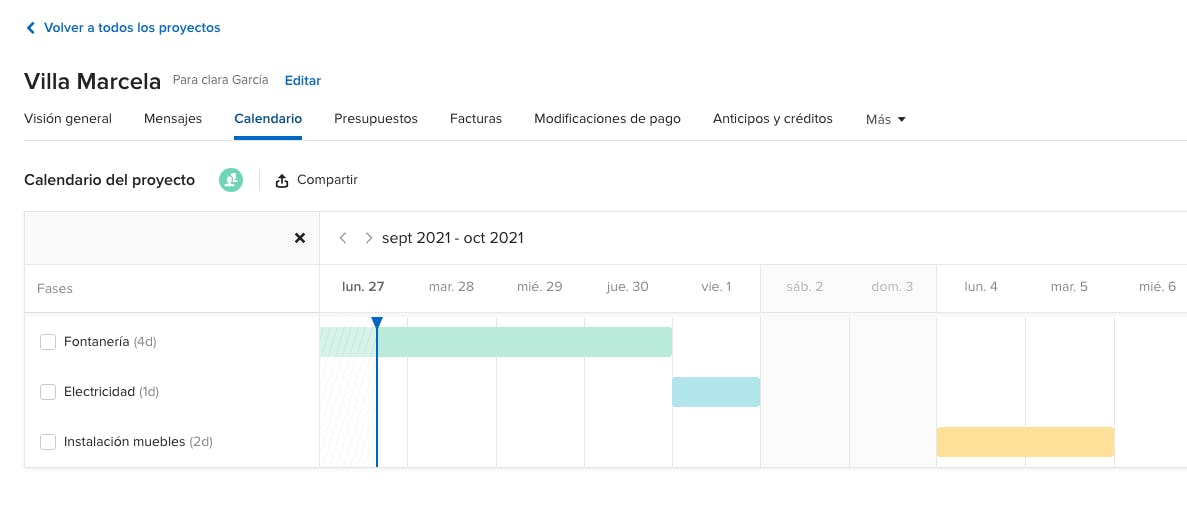This screenshot has width=1187, height=529.
Task: Click the Editar link
Action: pyautogui.click(x=303, y=80)
